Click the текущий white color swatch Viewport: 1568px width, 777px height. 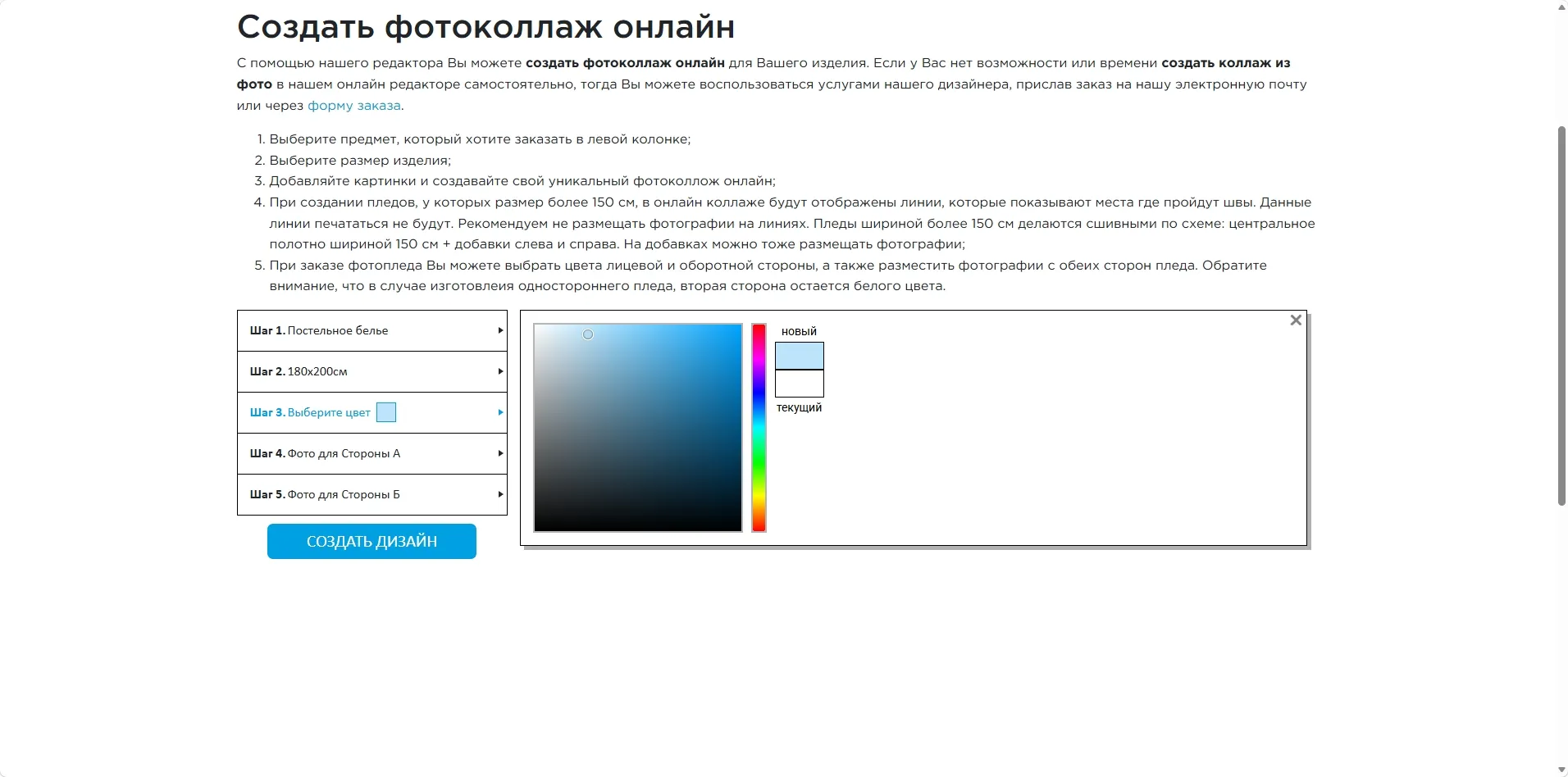coord(800,383)
